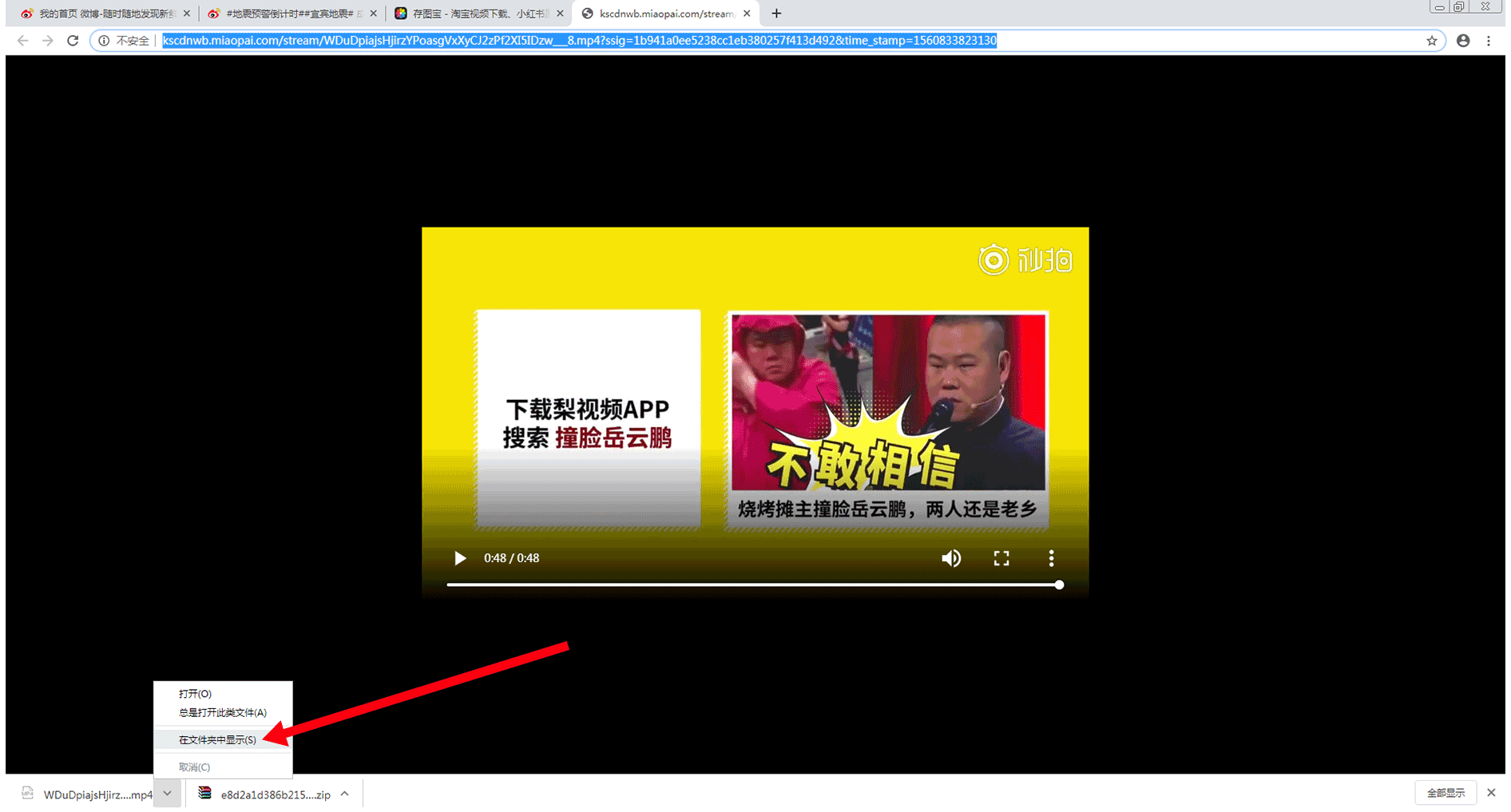Mute the video volume
This screenshot has width=1511, height=812.
tap(950, 558)
